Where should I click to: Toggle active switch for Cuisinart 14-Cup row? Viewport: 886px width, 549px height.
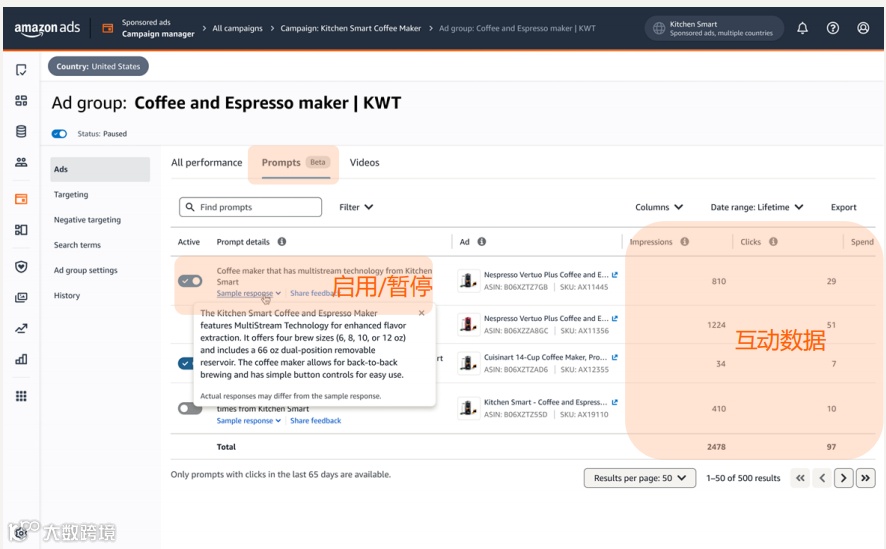(x=186, y=363)
